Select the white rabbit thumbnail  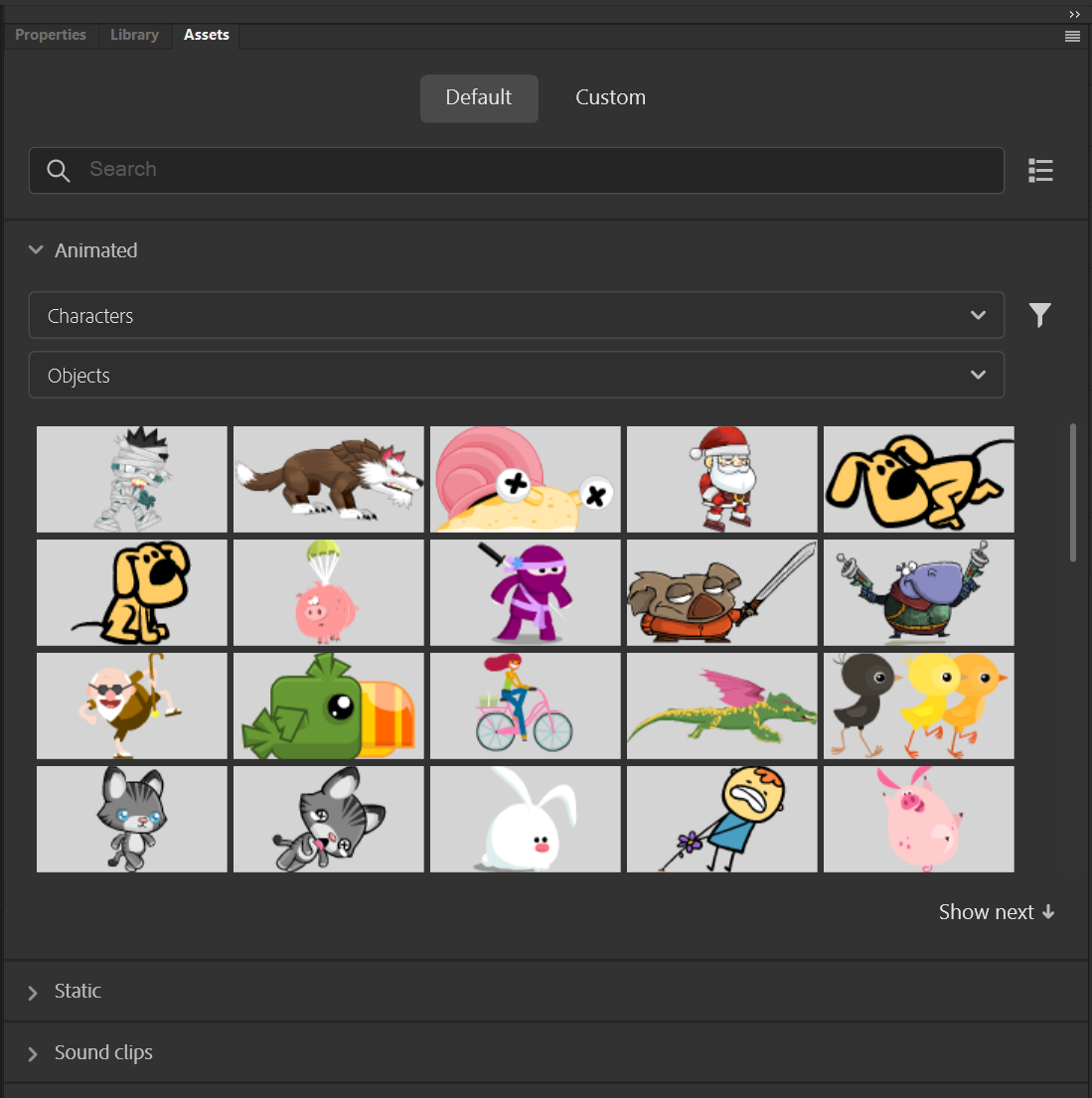(525, 819)
